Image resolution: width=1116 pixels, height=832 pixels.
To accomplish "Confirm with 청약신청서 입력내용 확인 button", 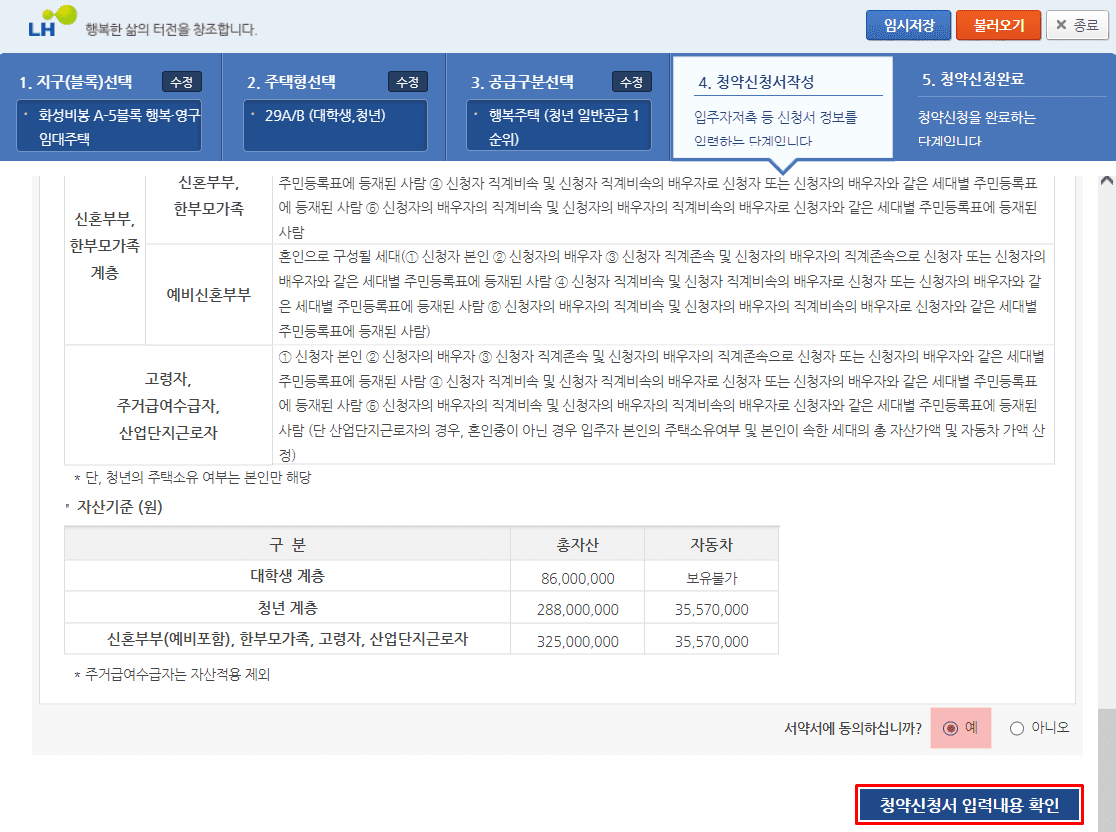I will pyautogui.click(x=969, y=805).
